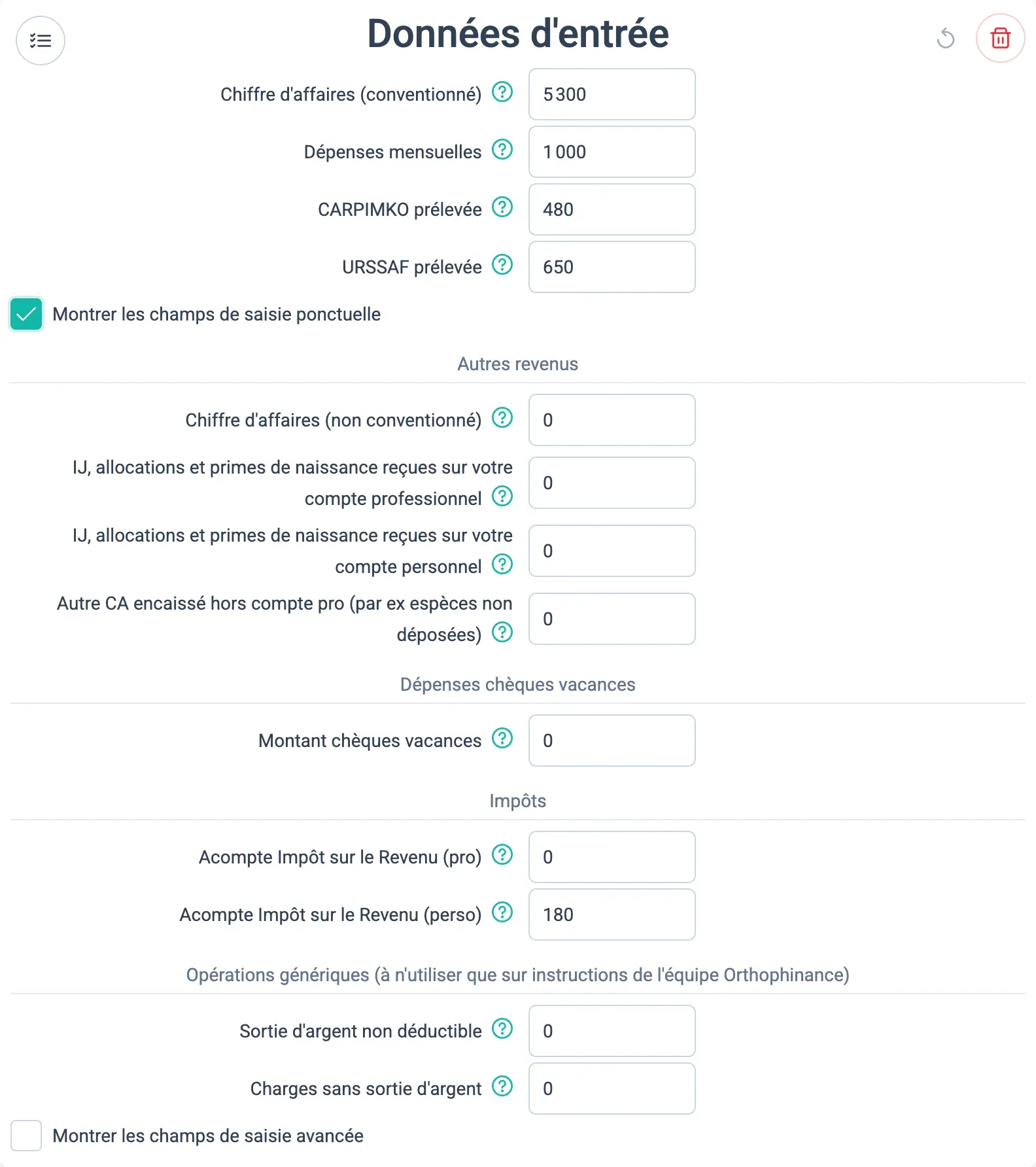This screenshot has width=1036, height=1167.
Task: Enable Montrer les champs de saisie avancée
Action: click(x=26, y=1136)
